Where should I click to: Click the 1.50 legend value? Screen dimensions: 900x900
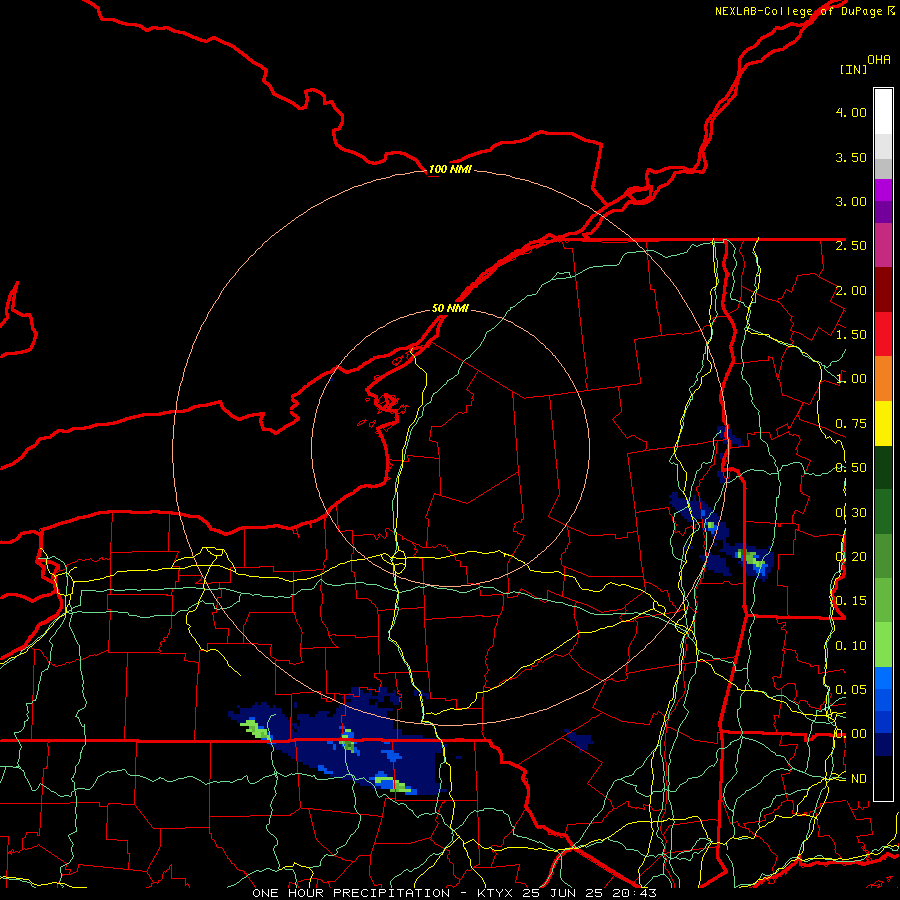coord(851,335)
